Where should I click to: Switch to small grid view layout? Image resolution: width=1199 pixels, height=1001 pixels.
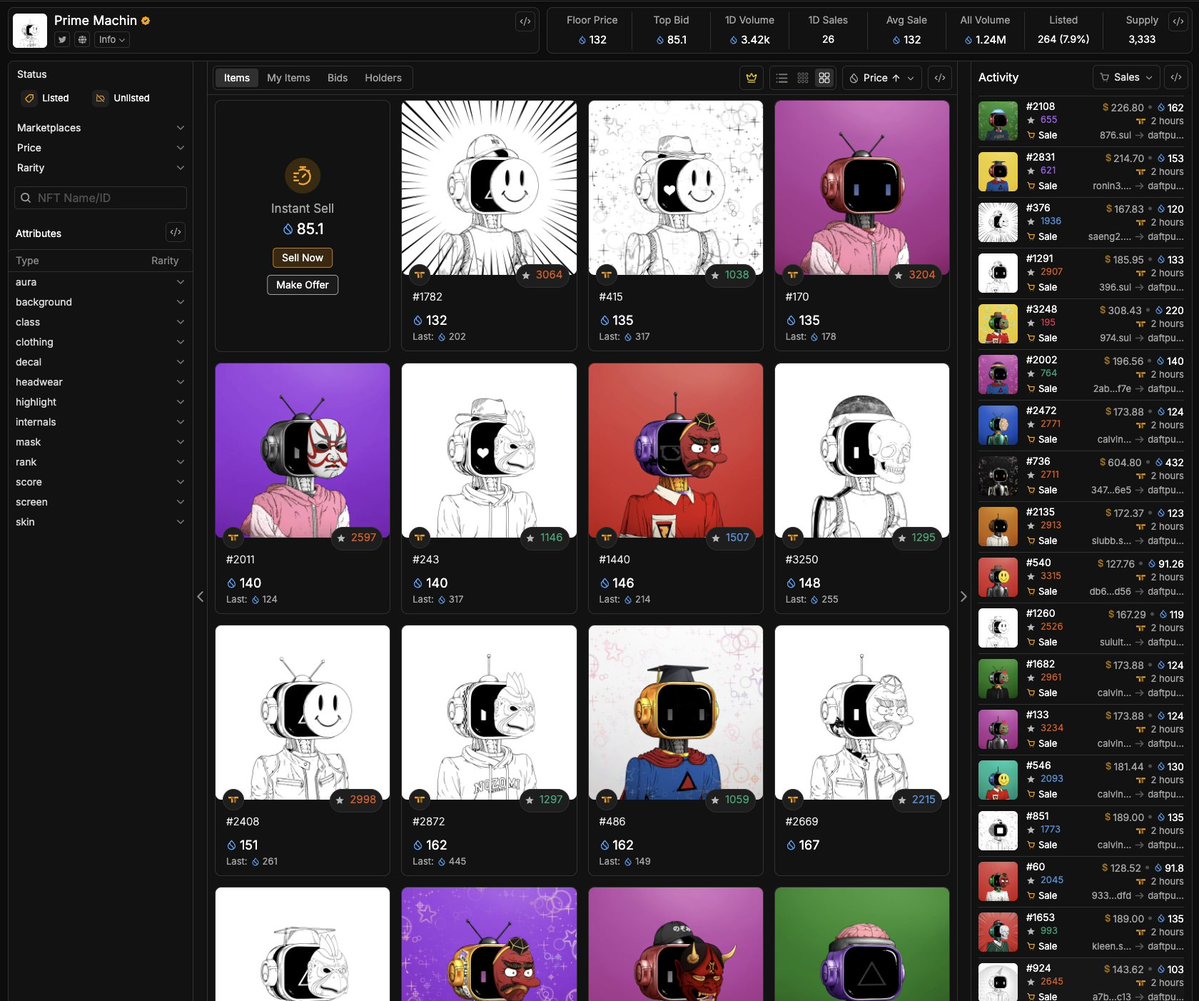[x=803, y=78]
